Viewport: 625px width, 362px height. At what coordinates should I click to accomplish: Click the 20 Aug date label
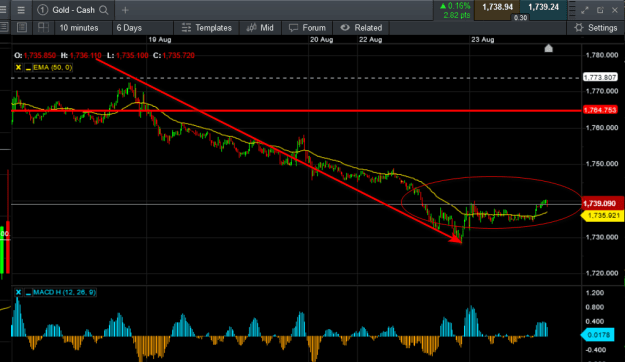pyautogui.click(x=322, y=39)
